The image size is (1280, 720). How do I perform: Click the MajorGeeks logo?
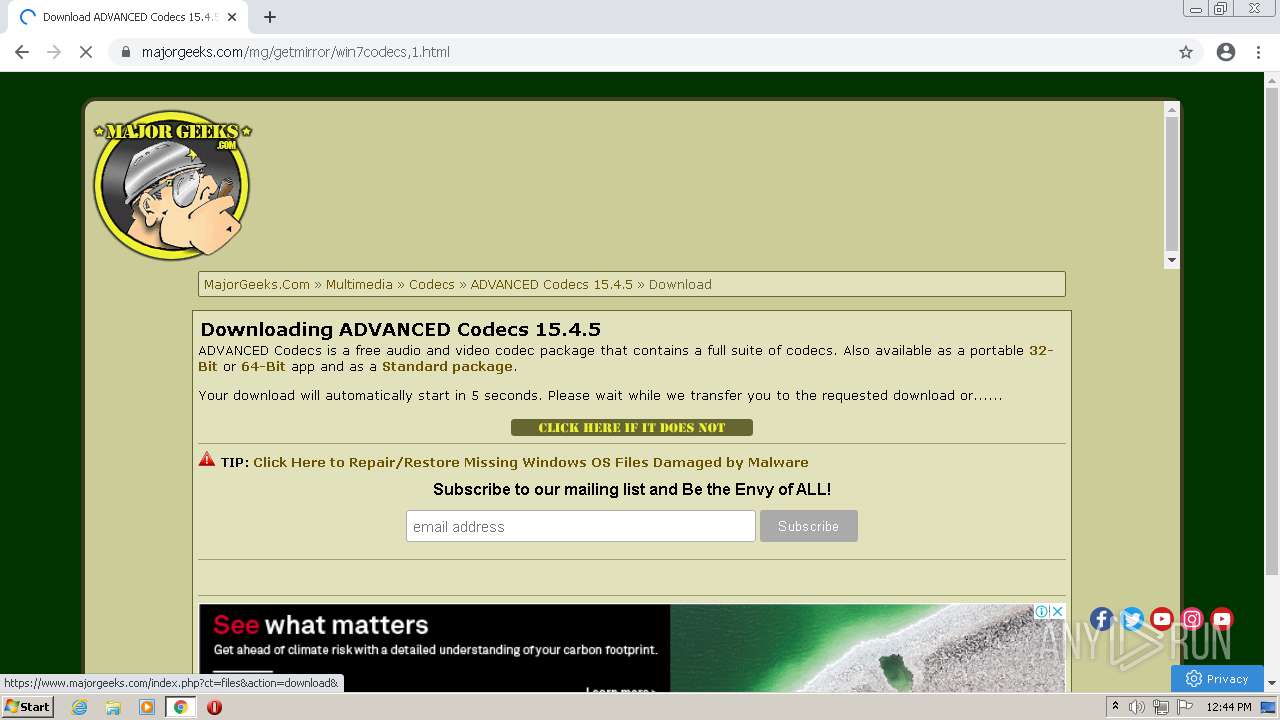[x=172, y=185]
